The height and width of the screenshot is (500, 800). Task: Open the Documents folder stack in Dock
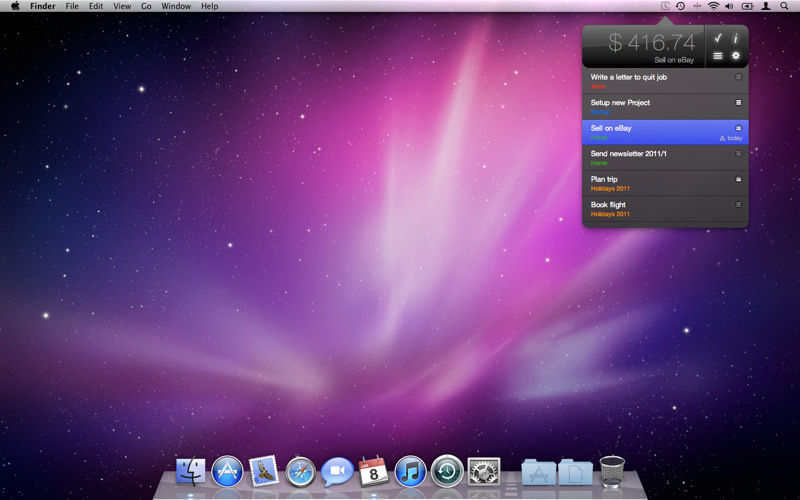click(x=576, y=472)
